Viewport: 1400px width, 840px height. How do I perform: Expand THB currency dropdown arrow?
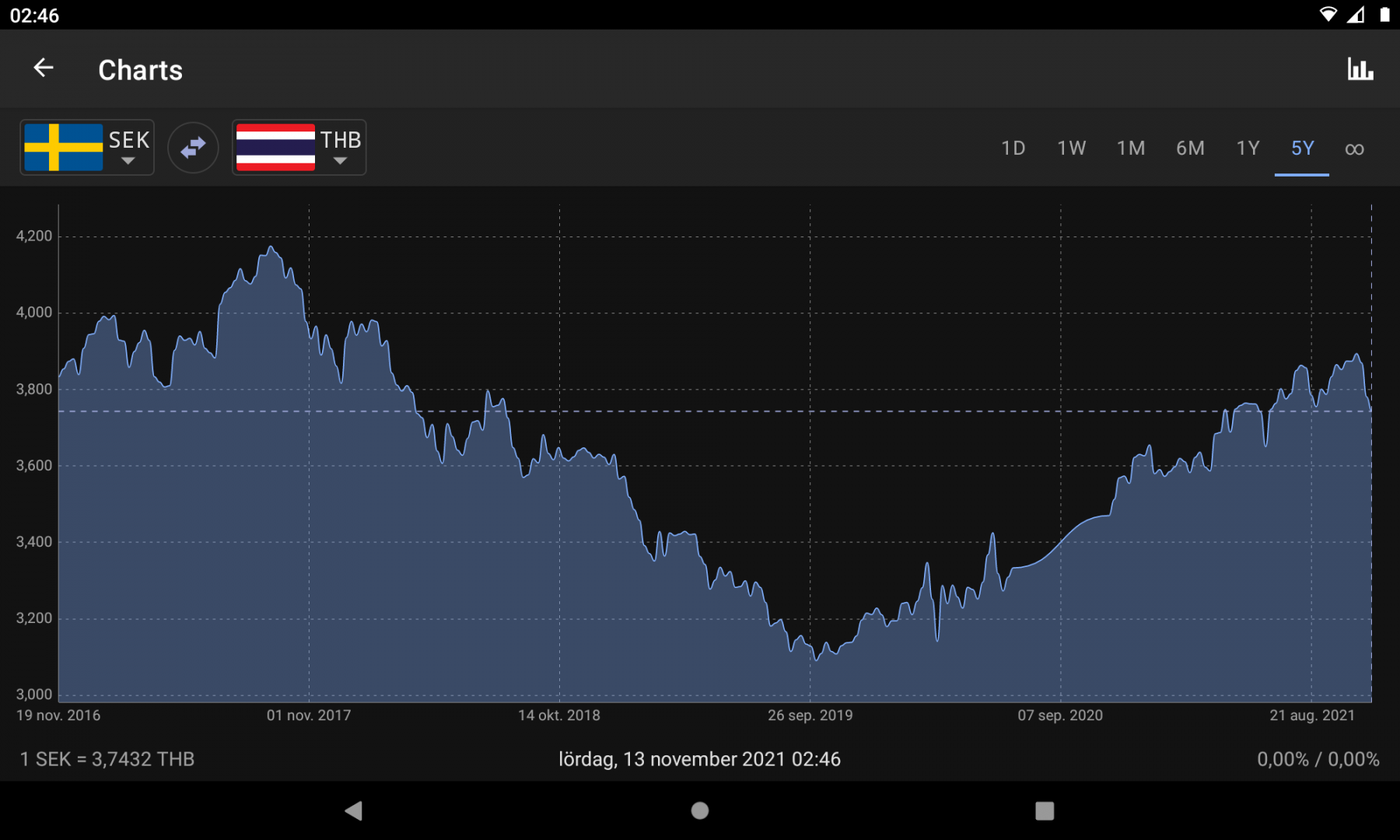(340, 162)
